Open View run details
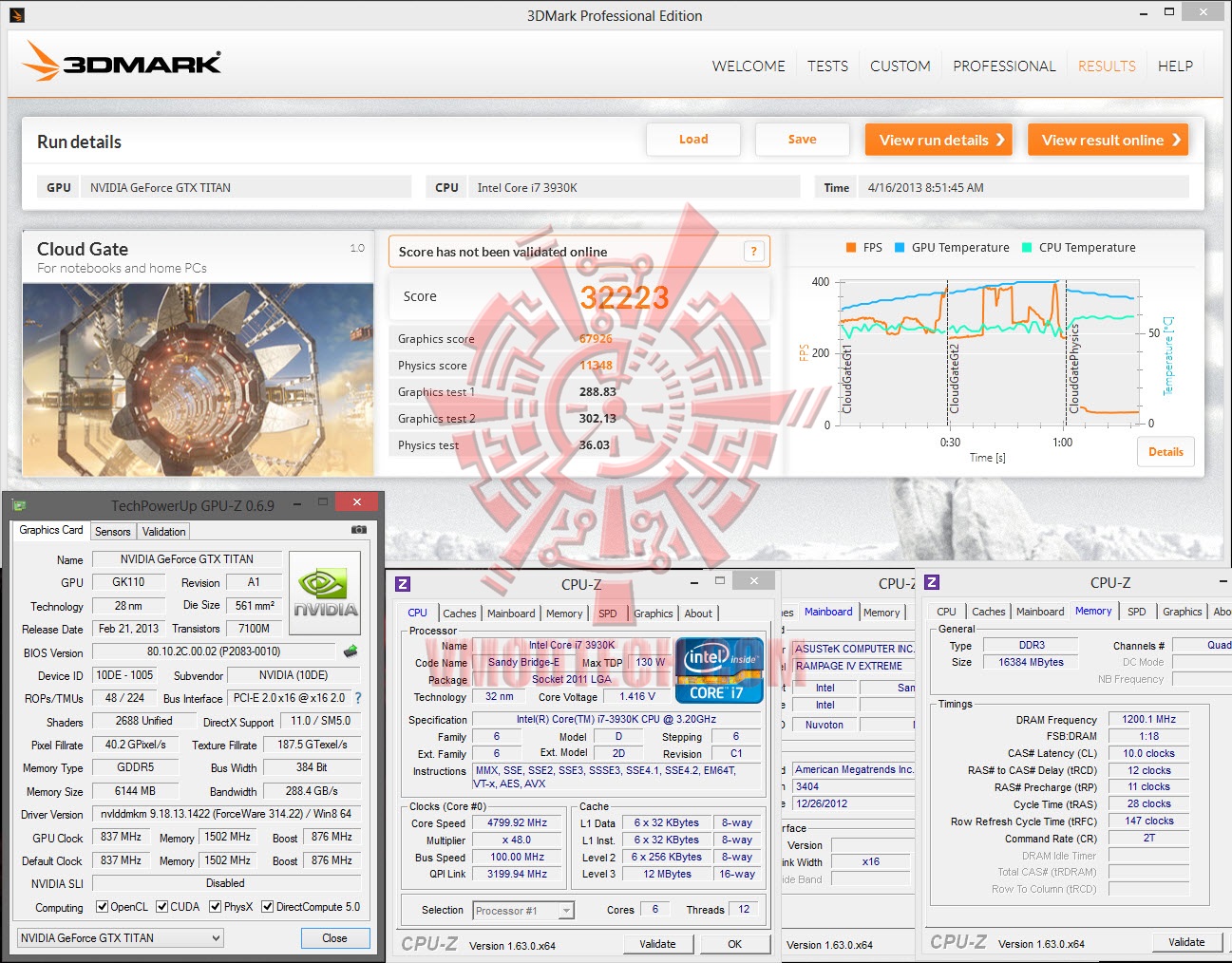Image resolution: width=1232 pixels, height=963 pixels. click(938, 140)
